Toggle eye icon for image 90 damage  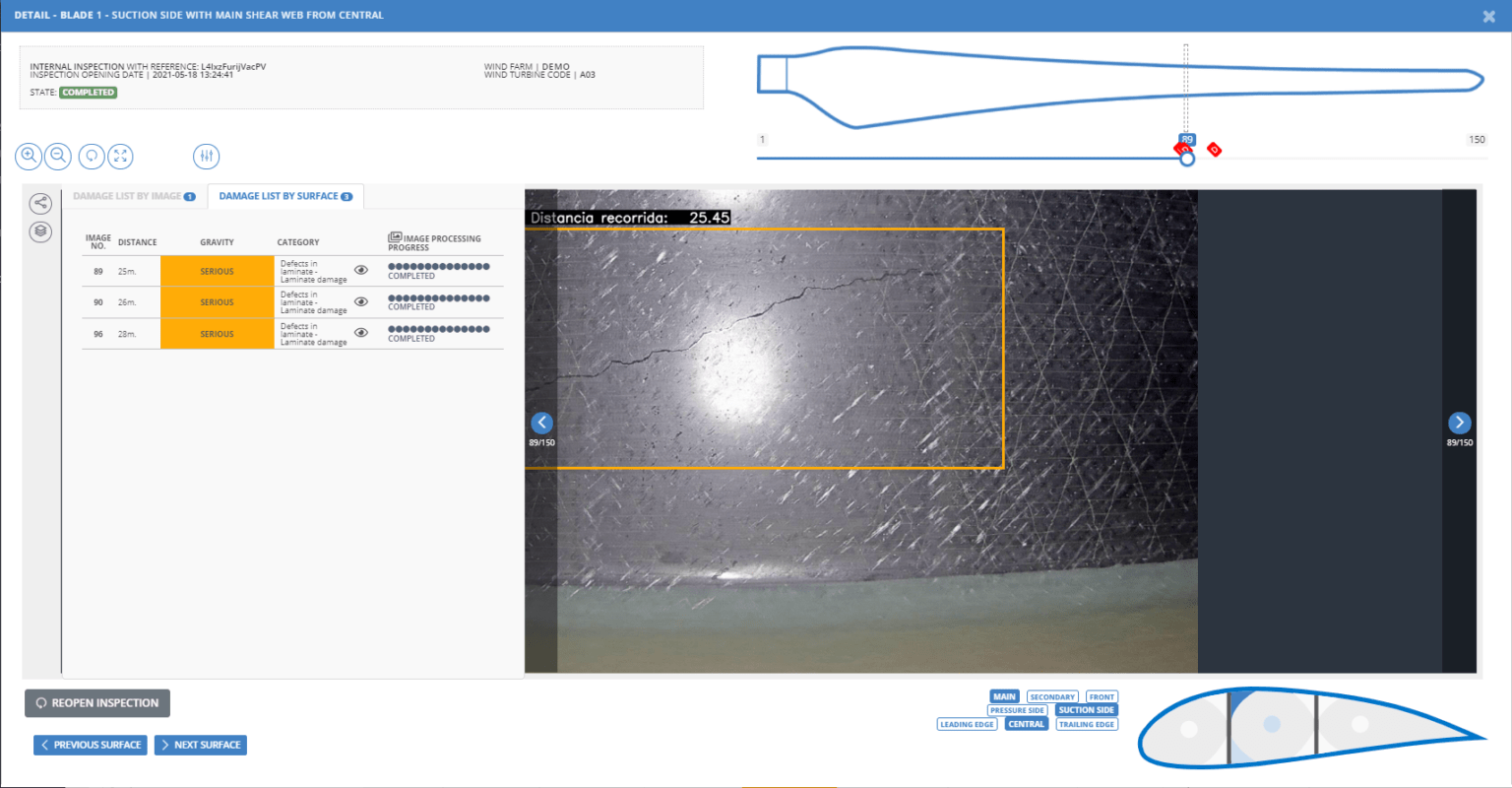[361, 301]
